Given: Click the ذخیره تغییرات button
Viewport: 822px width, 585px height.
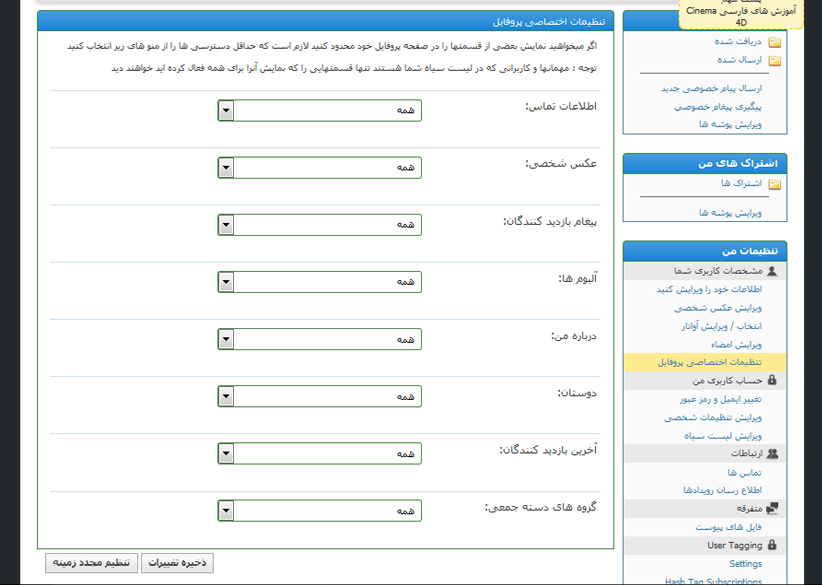Looking at the screenshot, I should (177, 563).
